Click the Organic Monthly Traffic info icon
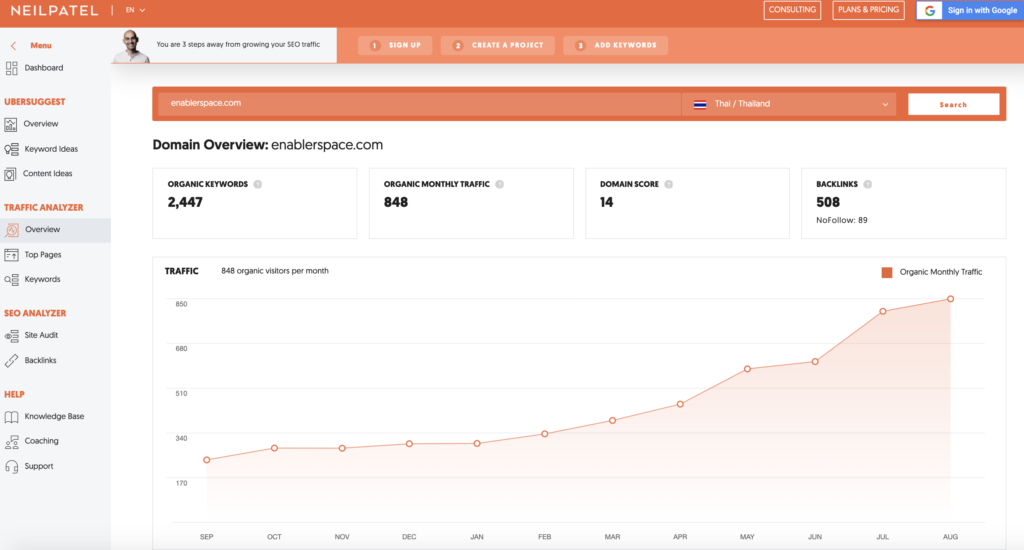The image size is (1024, 550). 500,184
